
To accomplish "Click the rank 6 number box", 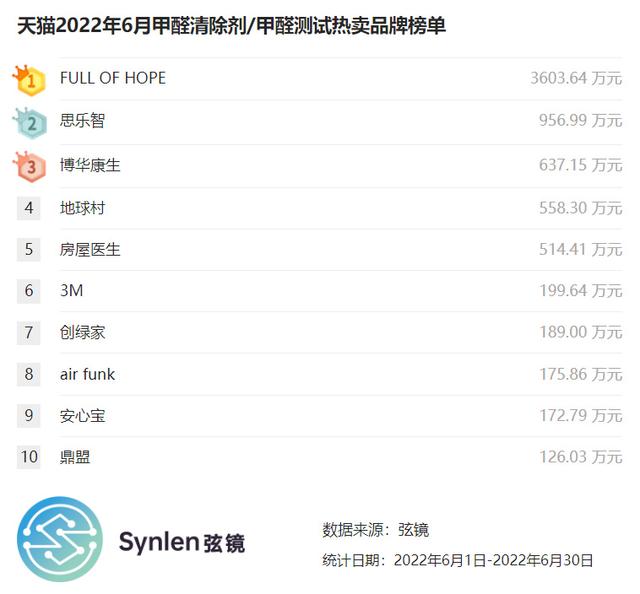I will click(x=29, y=291).
